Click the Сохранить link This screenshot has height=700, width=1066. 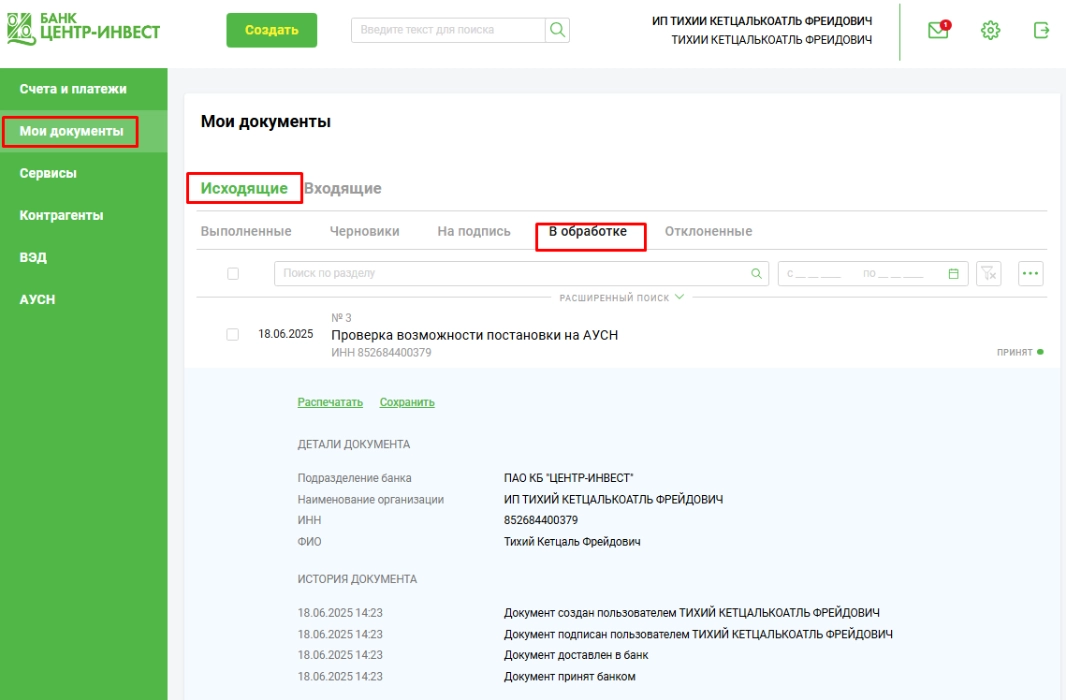407,402
